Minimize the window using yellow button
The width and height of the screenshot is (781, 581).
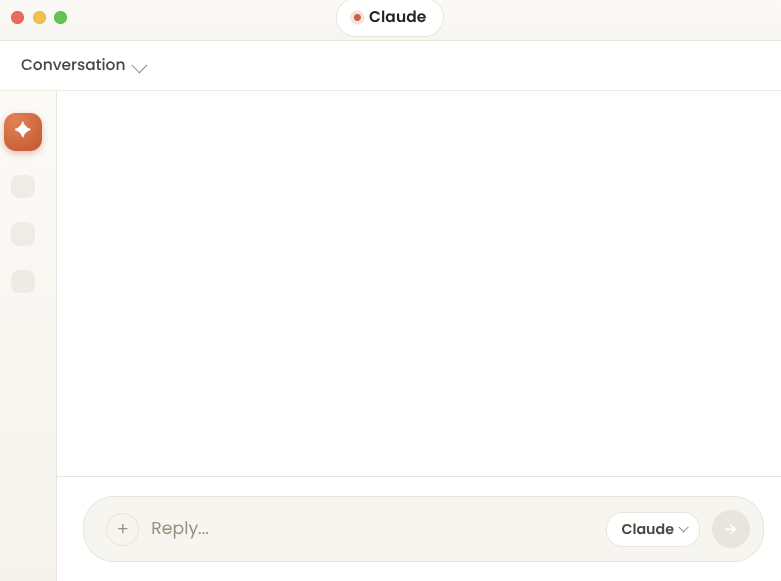[x=39, y=17]
